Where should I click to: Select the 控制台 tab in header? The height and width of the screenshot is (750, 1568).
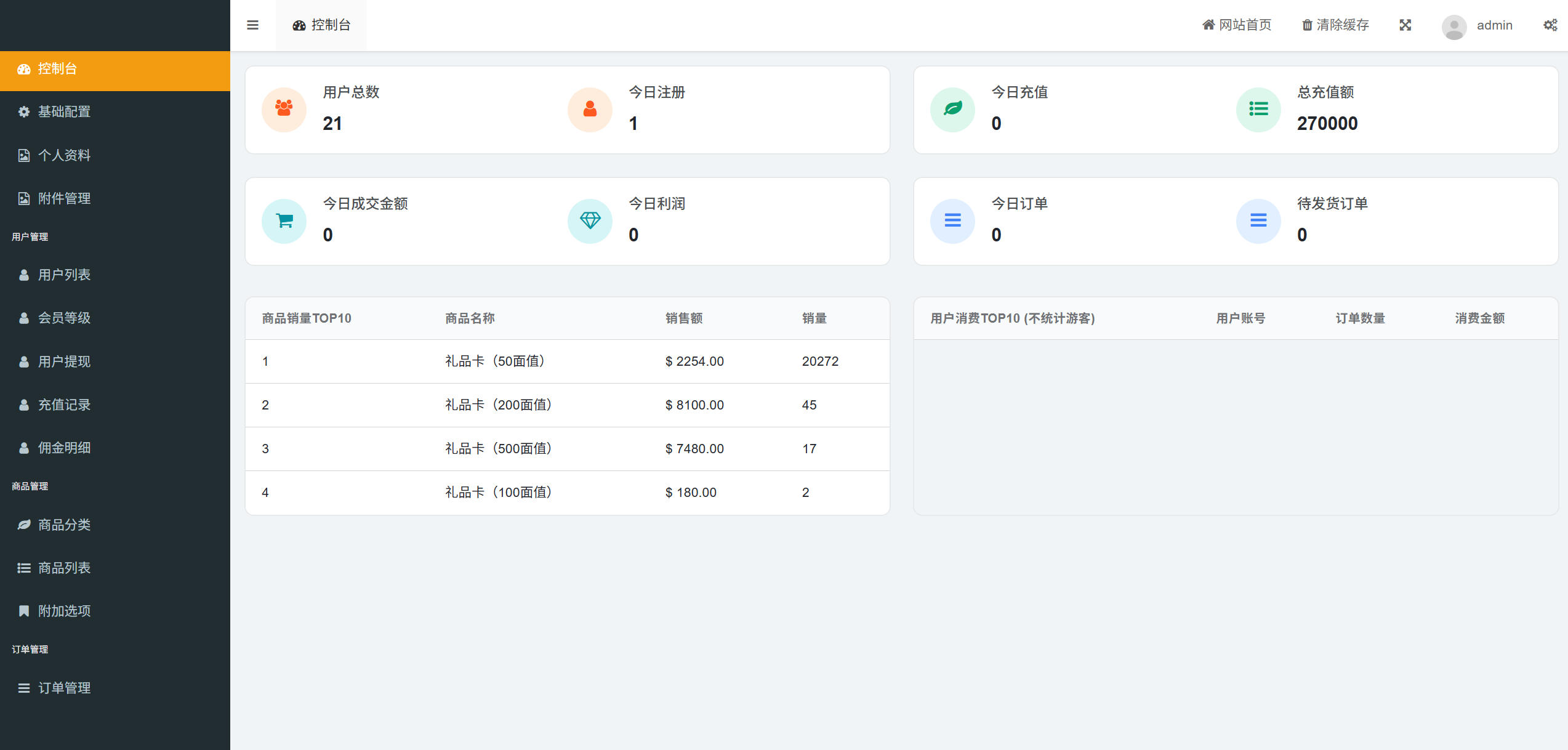tap(321, 25)
